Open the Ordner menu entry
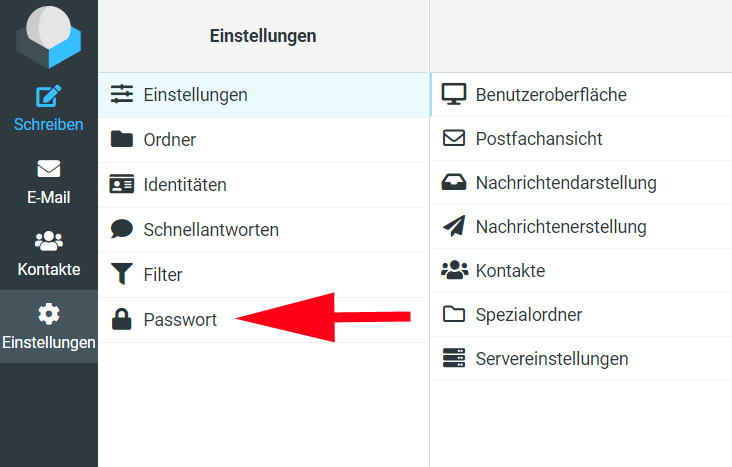732x467 pixels. coord(263,140)
